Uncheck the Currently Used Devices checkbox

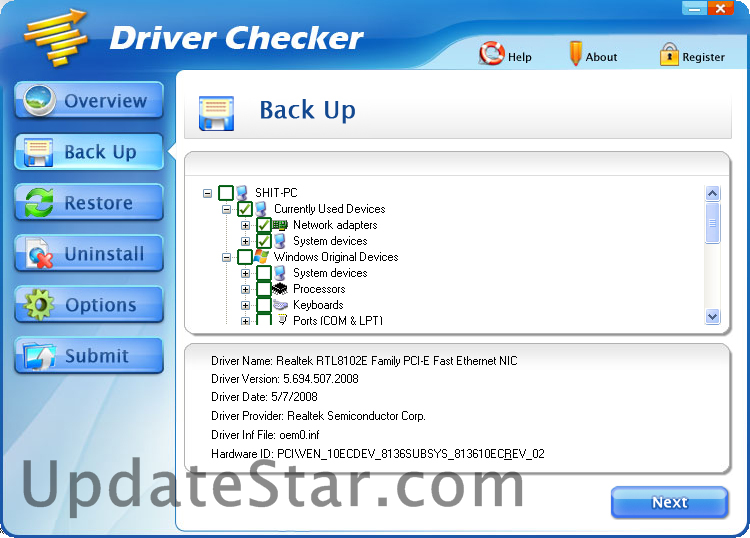pyautogui.click(x=245, y=209)
